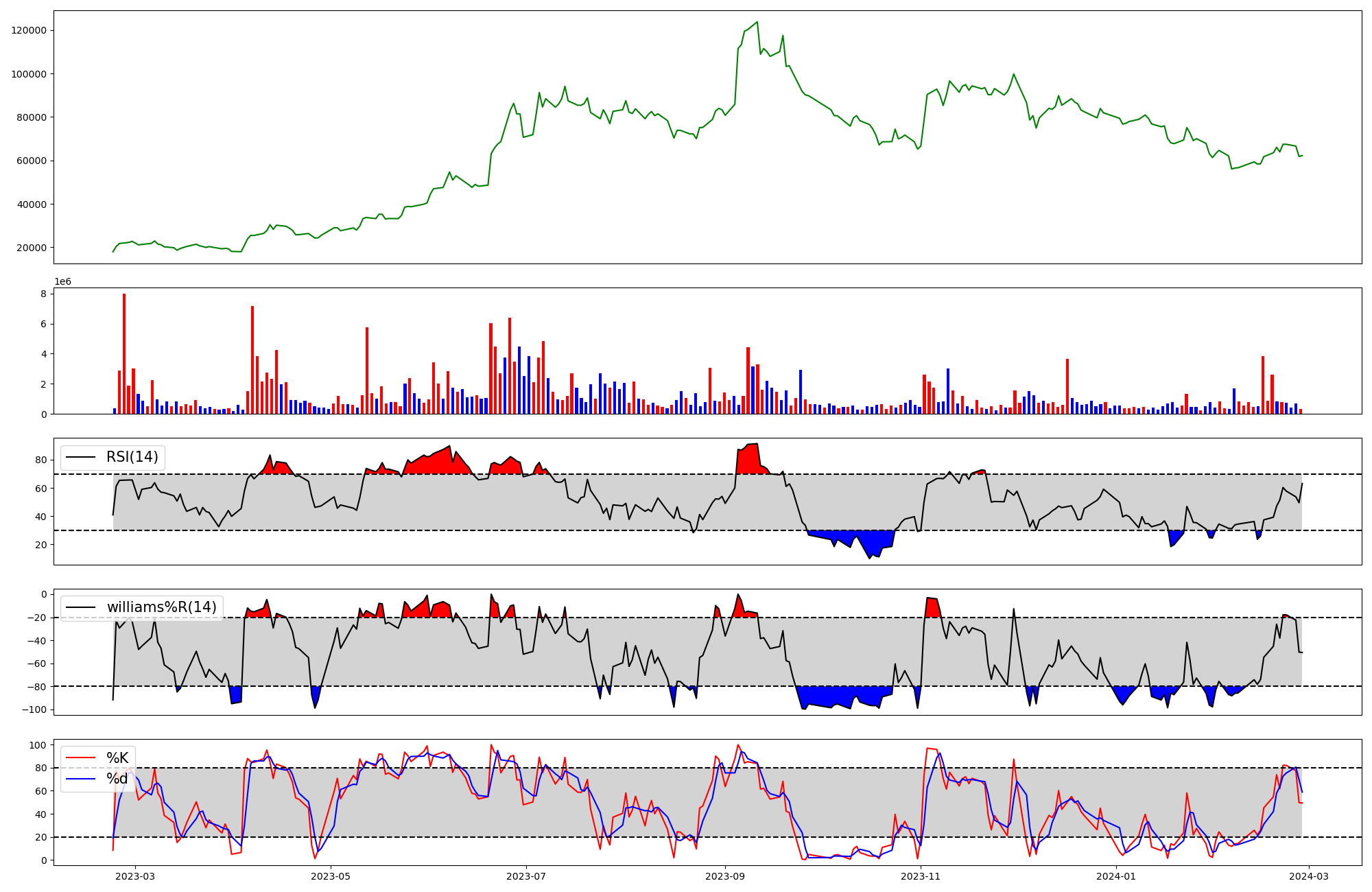This screenshot has width=1372, height=892.
Task: Click the 2023-03 x-axis date label
Action: (x=135, y=876)
